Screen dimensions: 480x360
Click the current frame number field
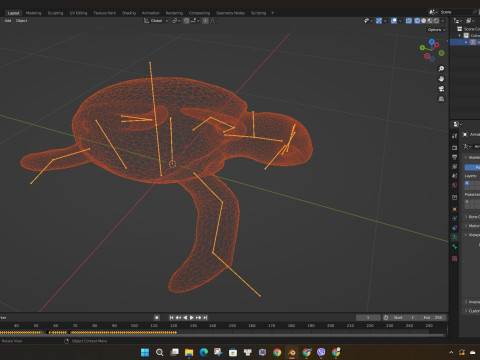coord(368,317)
